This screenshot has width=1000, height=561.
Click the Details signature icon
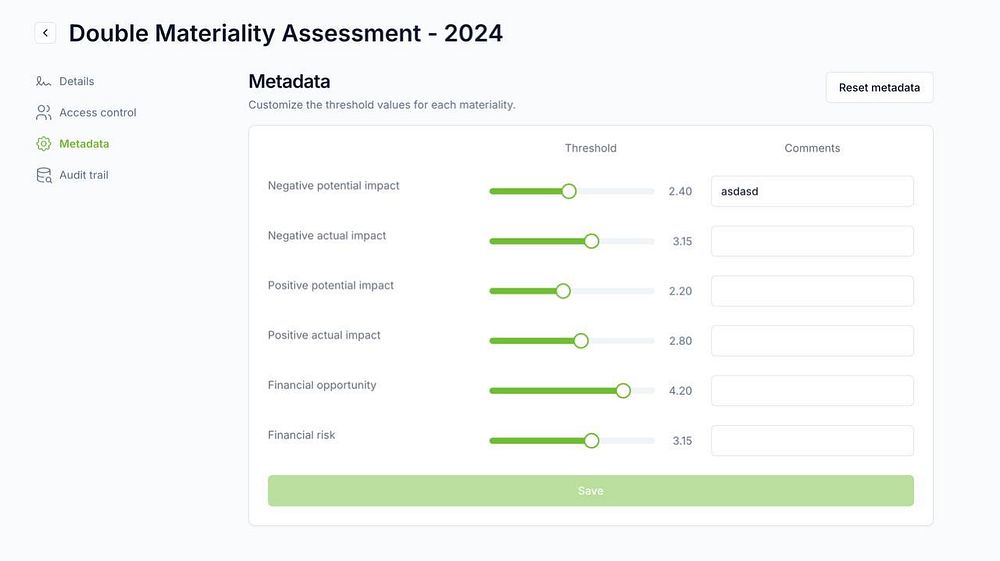click(x=43, y=81)
